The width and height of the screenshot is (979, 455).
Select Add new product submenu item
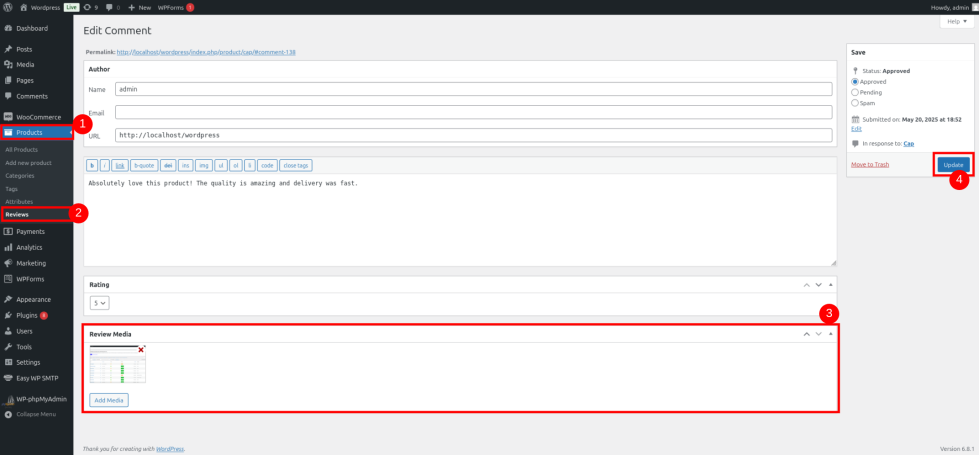point(28,162)
